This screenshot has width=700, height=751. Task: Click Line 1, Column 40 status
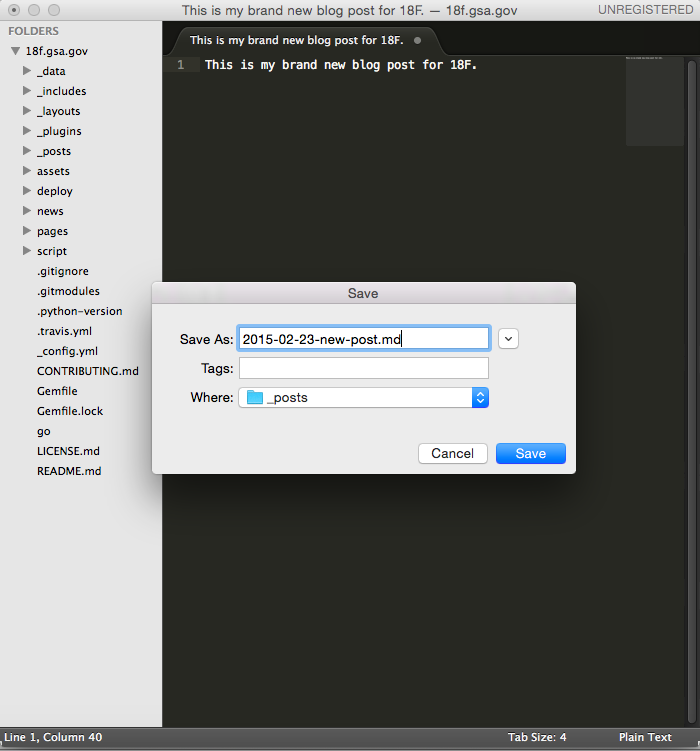53,737
